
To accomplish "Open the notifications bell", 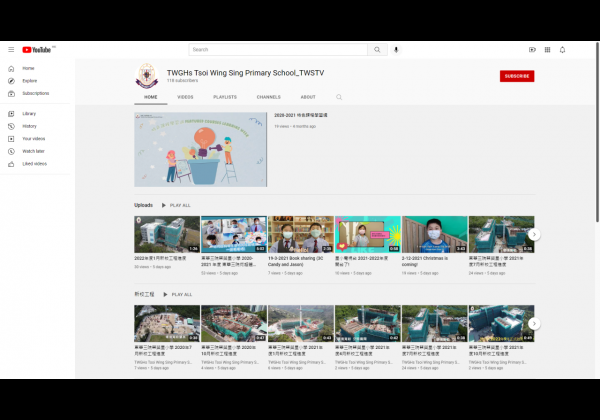I will (x=562, y=50).
